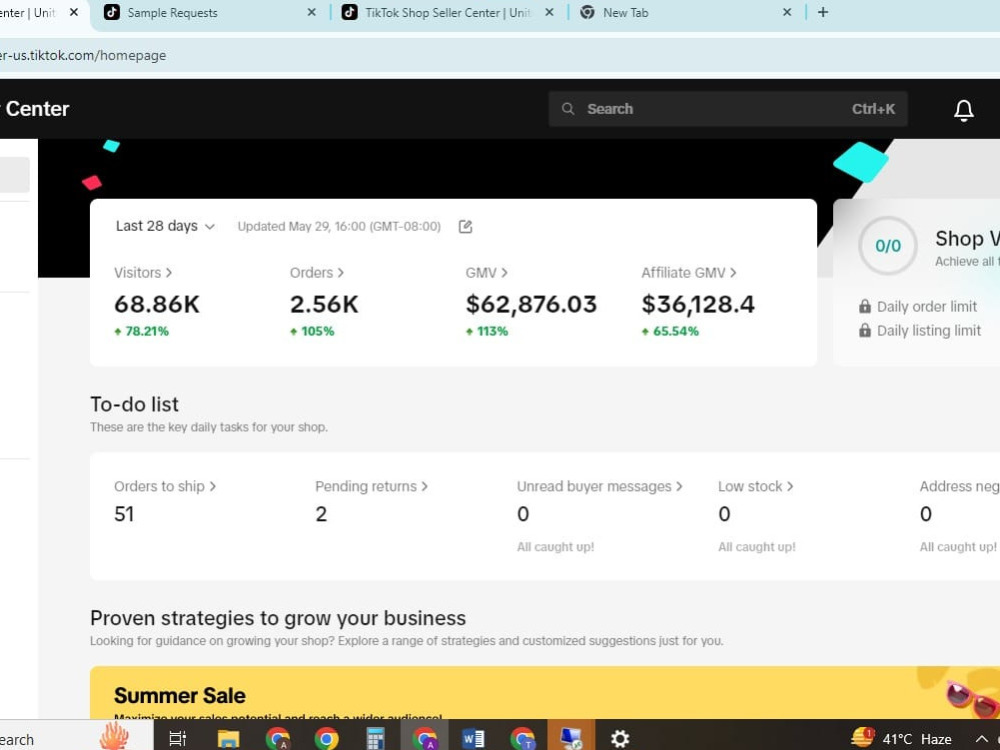This screenshot has height=750, width=1000.
Task: Close the New Tab browser tab
Action: [x=787, y=12]
